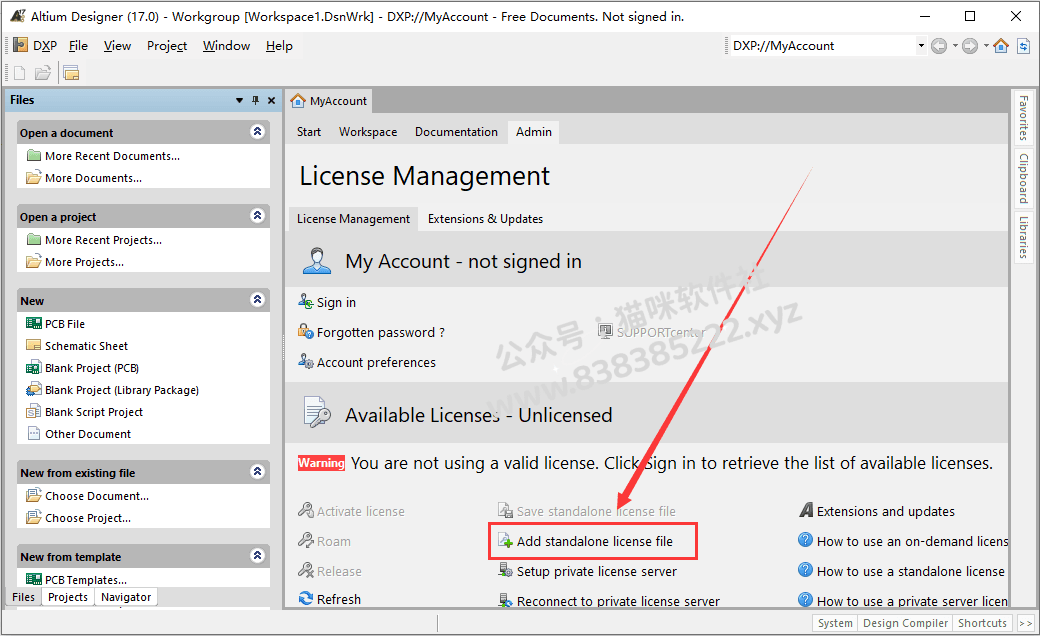This screenshot has width=1040, height=636.
Task: Click the Account preferences icon
Action: pyautogui.click(x=305, y=361)
